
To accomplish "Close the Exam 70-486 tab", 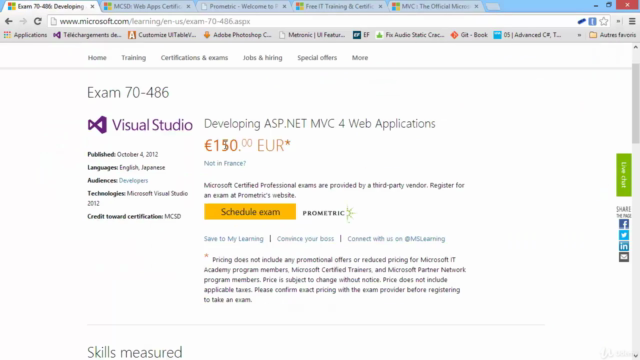I will pyautogui.click(x=92, y=7).
